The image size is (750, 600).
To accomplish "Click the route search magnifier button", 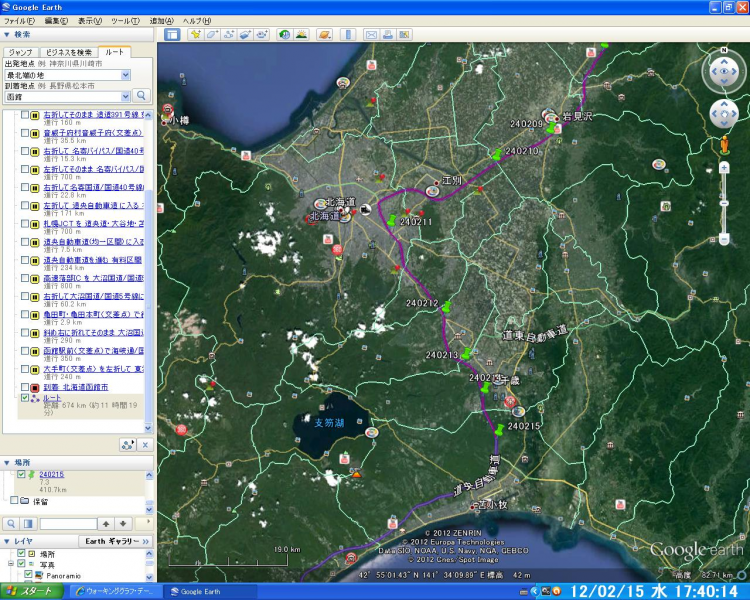I will [x=141, y=96].
